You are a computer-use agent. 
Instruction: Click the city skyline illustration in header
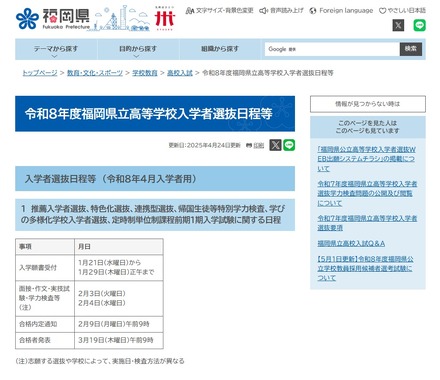pos(122,19)
